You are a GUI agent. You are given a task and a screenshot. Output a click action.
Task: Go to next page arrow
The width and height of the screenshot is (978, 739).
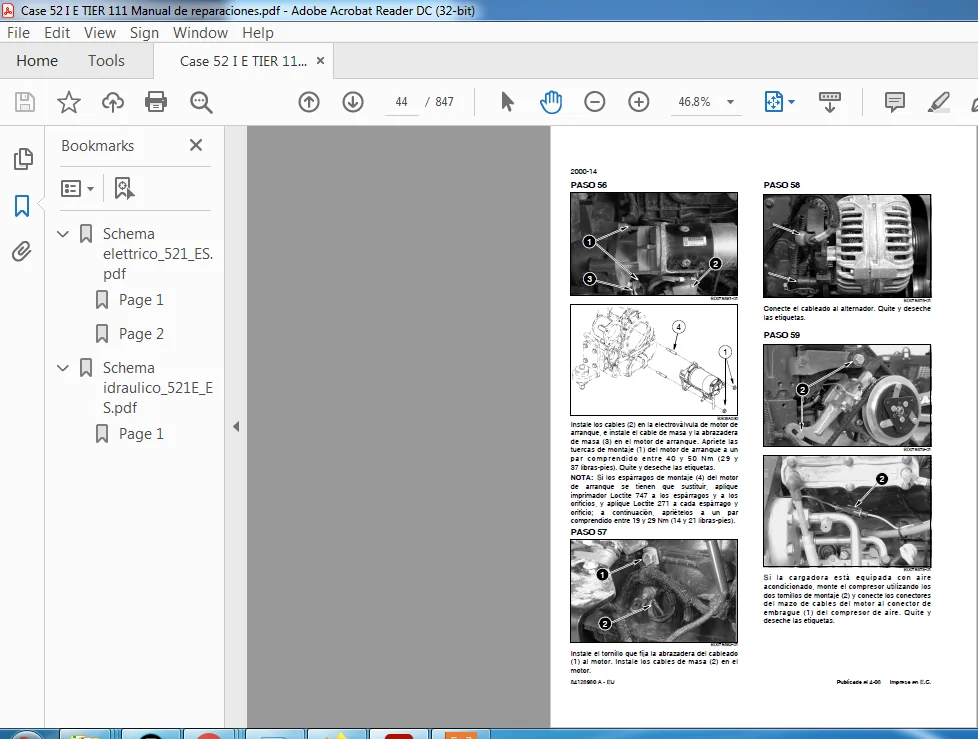[x=353, y=102]
